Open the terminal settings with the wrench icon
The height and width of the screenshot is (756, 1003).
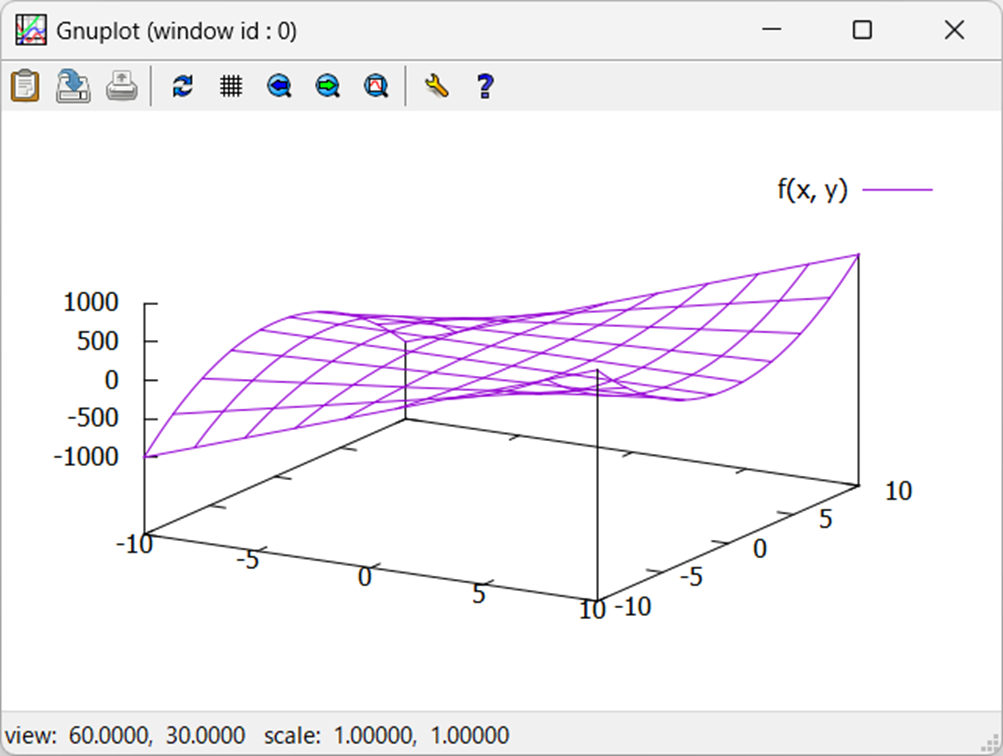click(435, 86)
